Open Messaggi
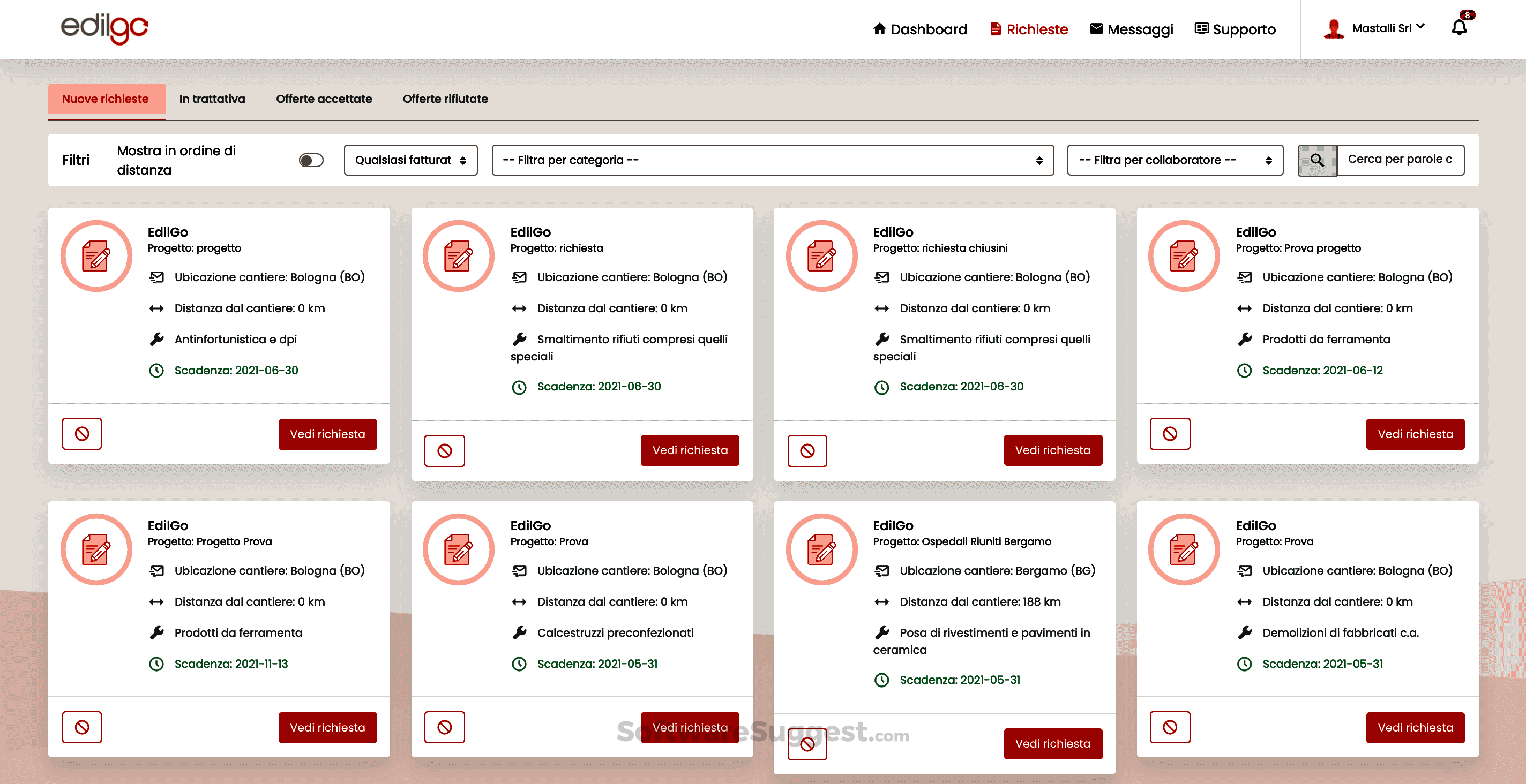This screenshot has width=1526, height=784. click(x=1132, y=29)
